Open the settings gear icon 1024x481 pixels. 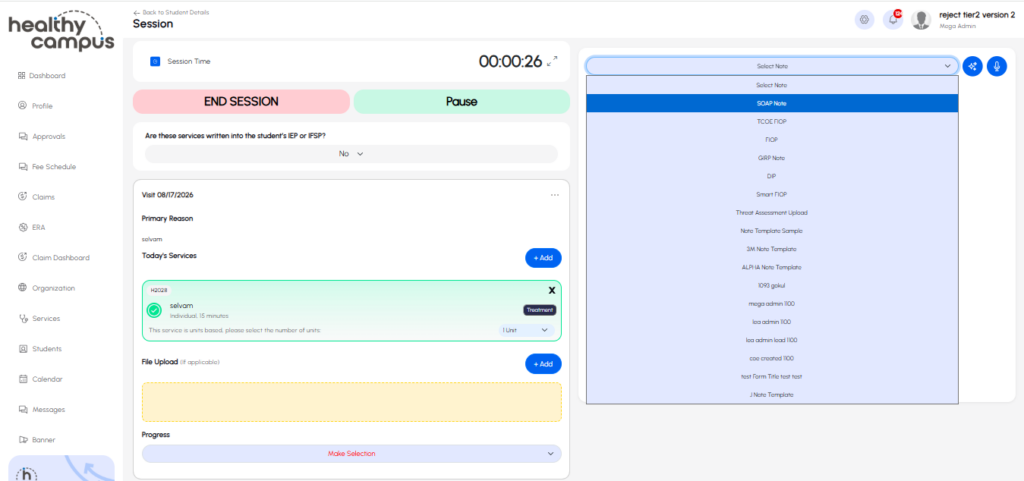click(x=865, y=20)
